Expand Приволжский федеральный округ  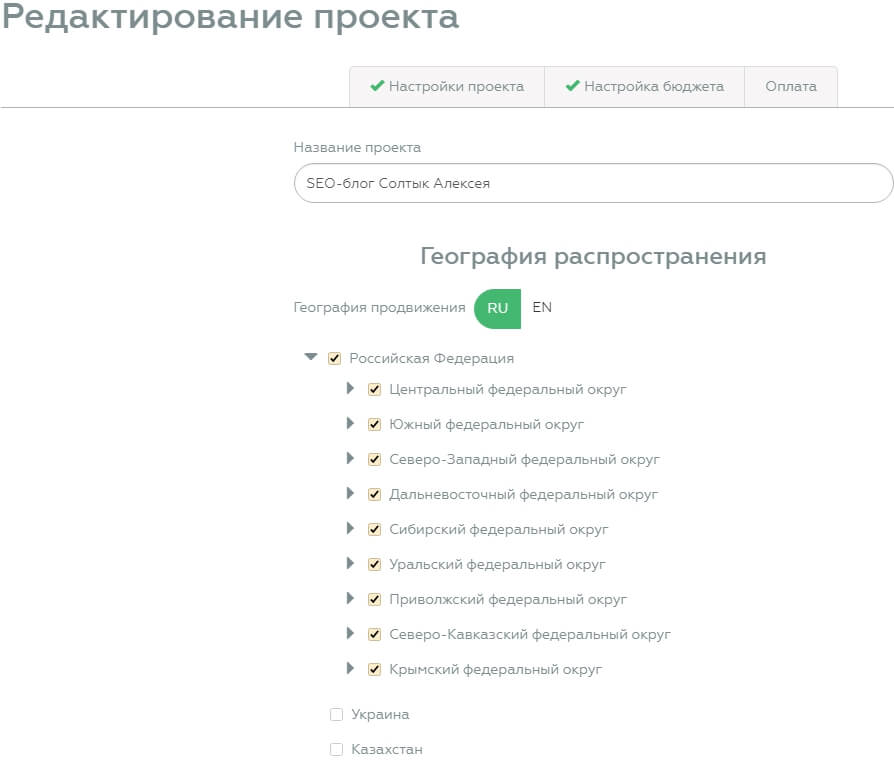coord(350,598)
